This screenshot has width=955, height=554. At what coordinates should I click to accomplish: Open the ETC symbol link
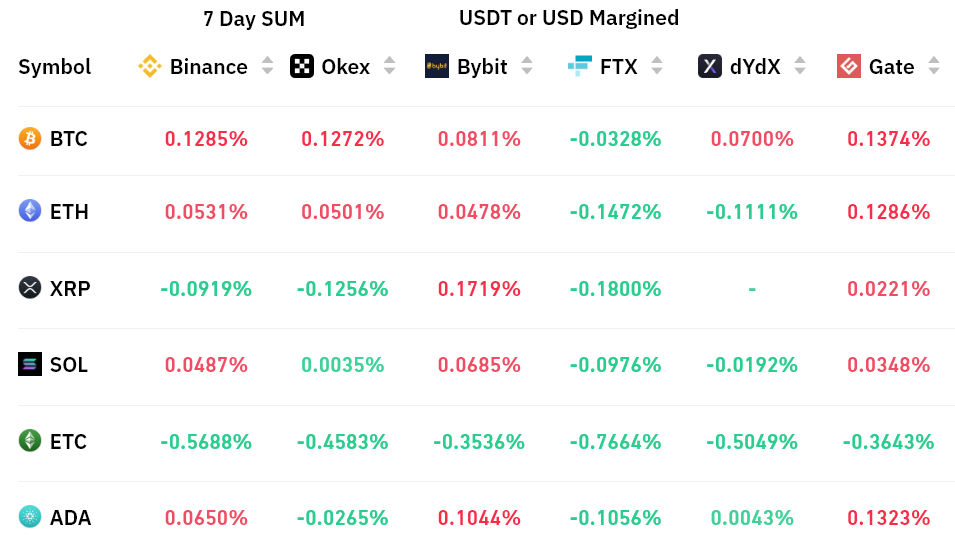(x=68, y=441)
